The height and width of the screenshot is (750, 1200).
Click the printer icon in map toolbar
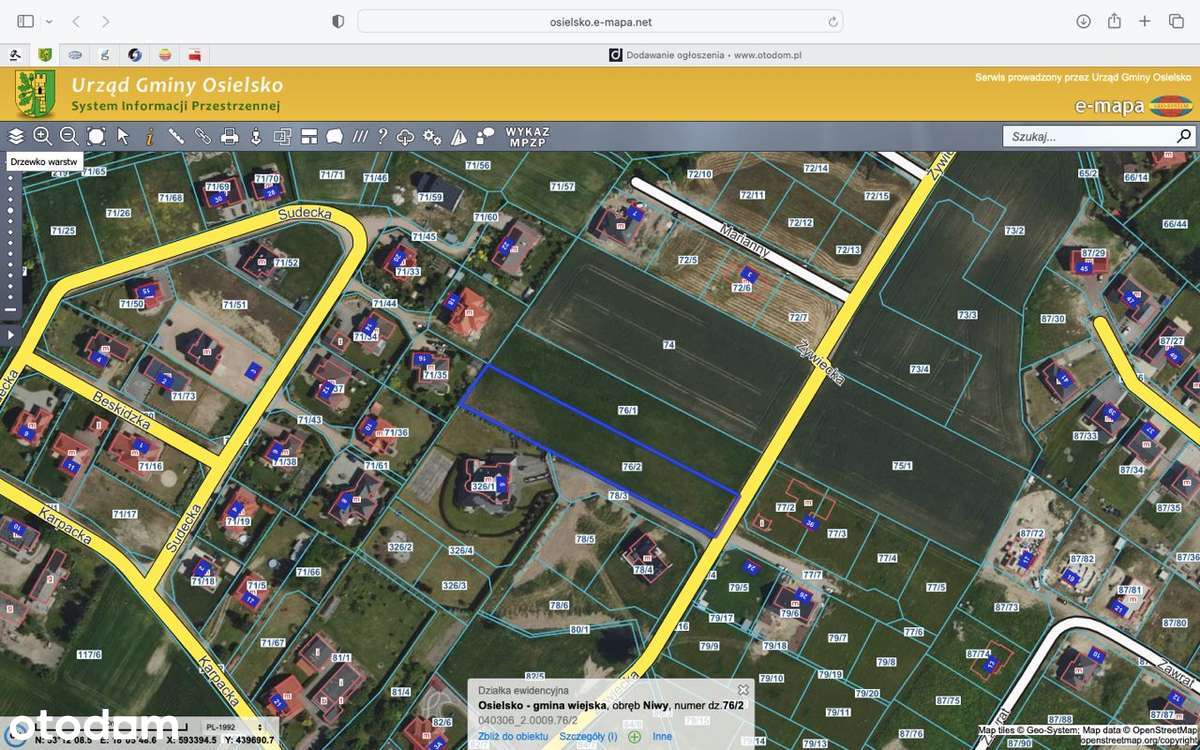pyautogui.click(x=229, y=136)
